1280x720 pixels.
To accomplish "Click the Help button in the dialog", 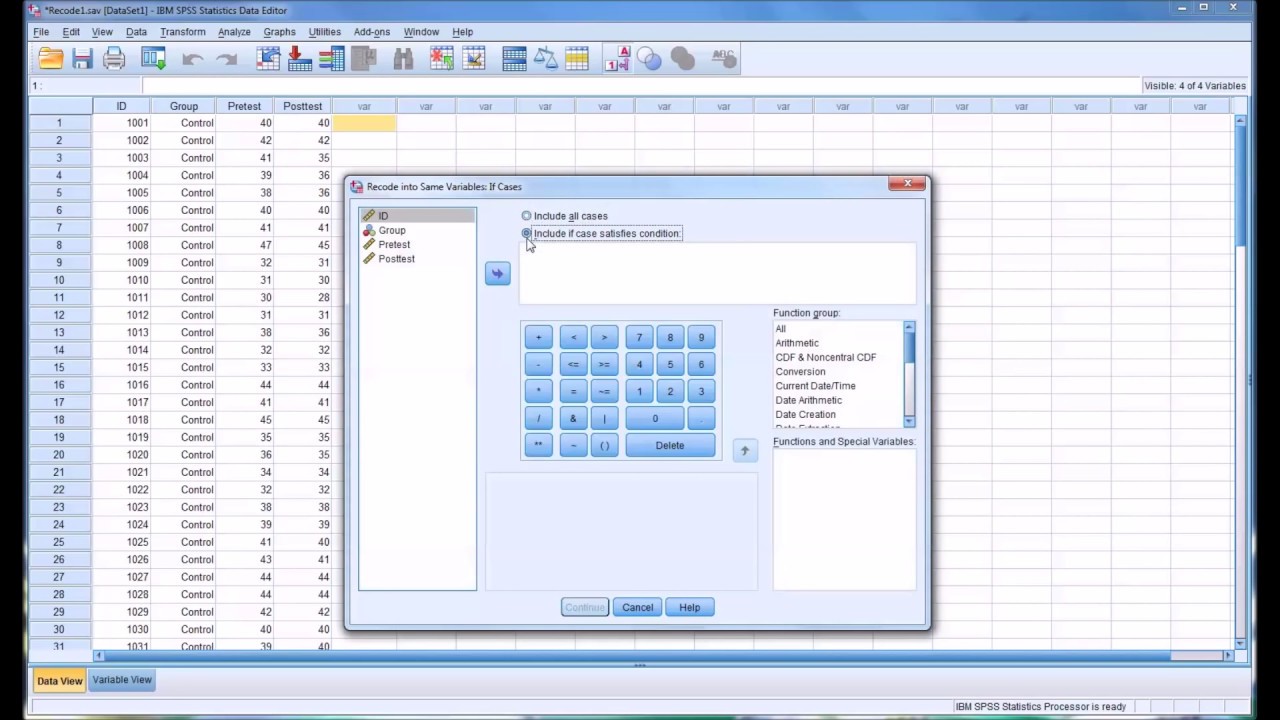I will click(x=689, y=607).
